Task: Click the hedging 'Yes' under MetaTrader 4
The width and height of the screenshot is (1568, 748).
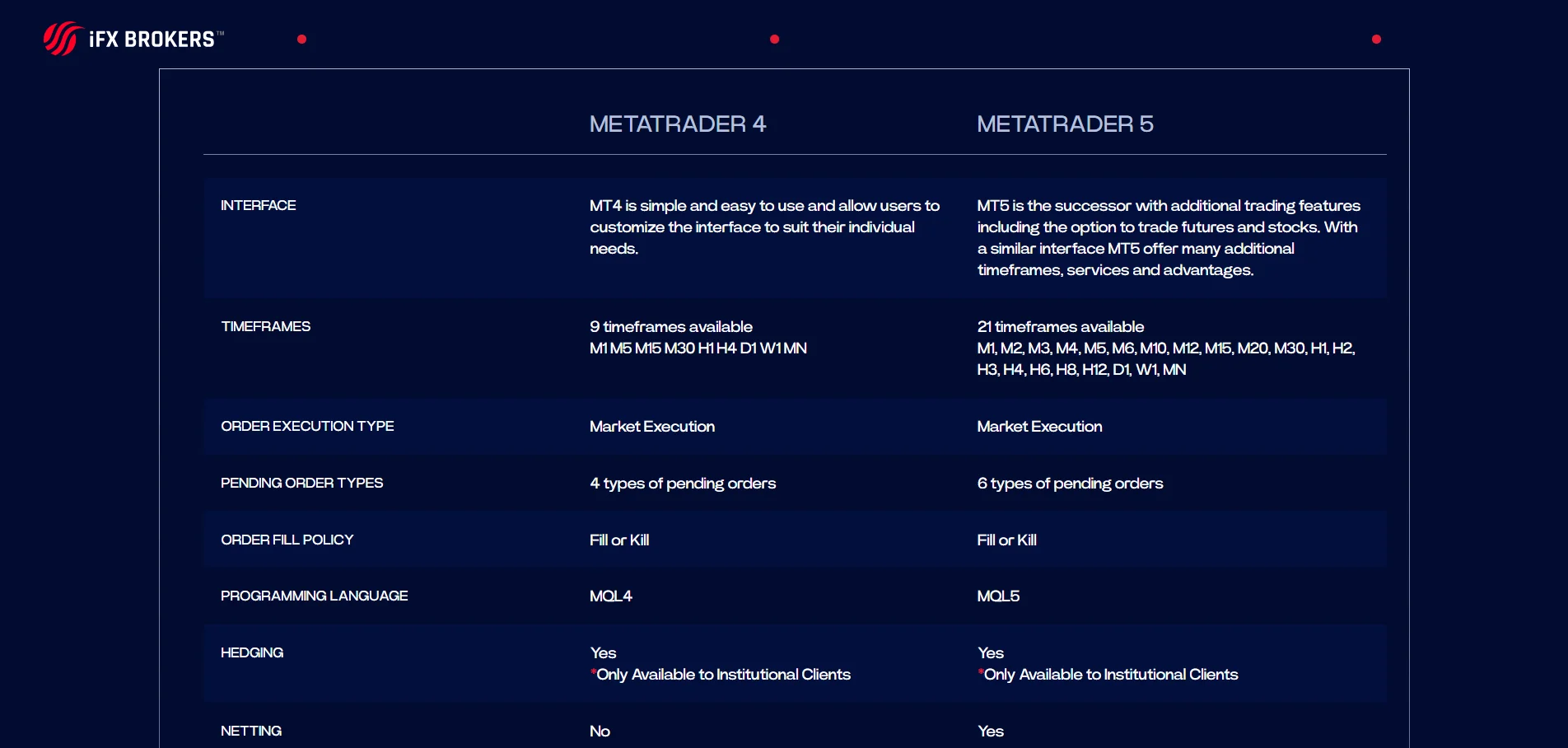Action: [x=603, y=652]
